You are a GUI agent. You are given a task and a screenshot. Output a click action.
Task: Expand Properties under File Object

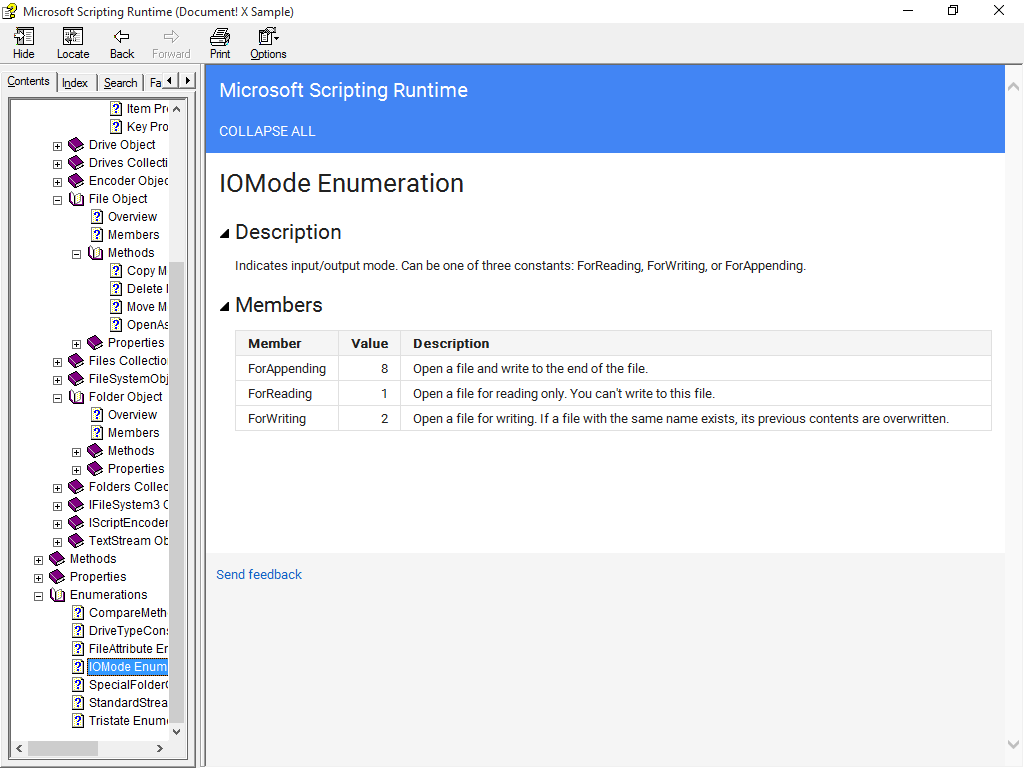[x=76, y=344]
